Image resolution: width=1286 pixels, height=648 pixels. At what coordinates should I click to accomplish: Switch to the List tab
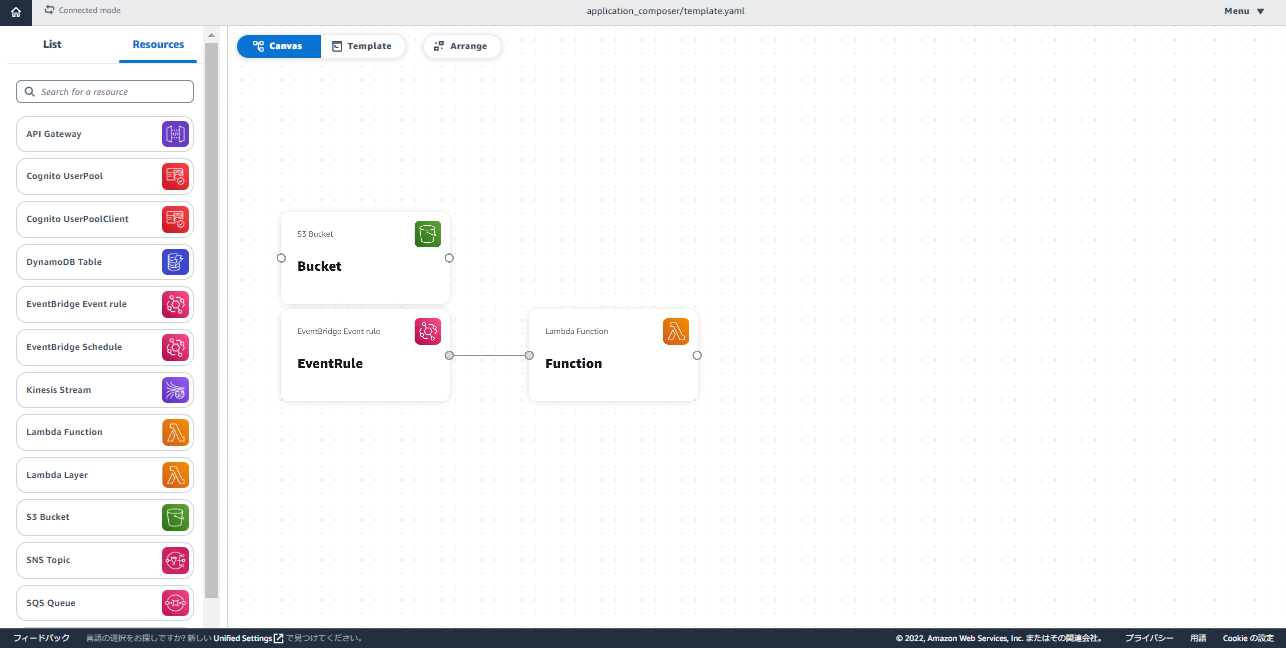point(52,44)
